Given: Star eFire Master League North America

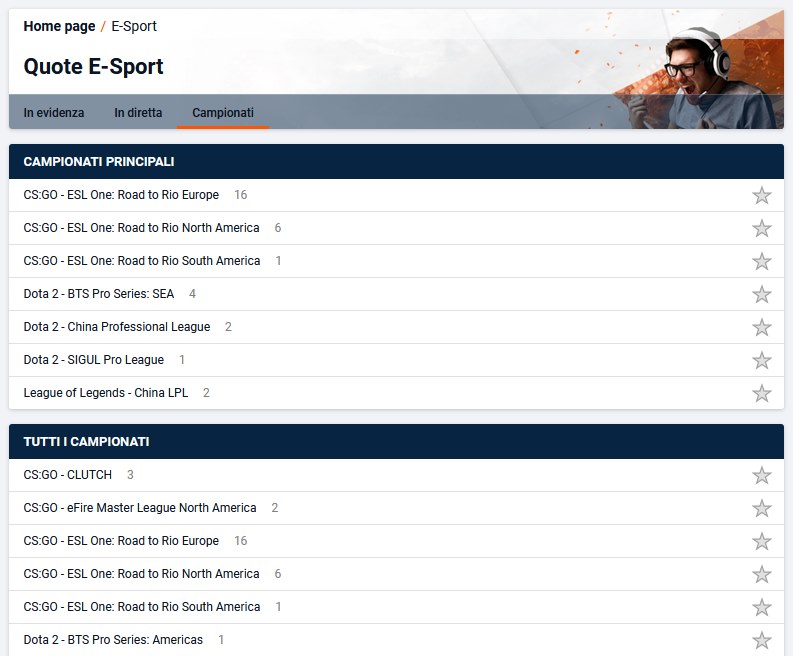Looking at the screenshot, I should tap(761, 508).
